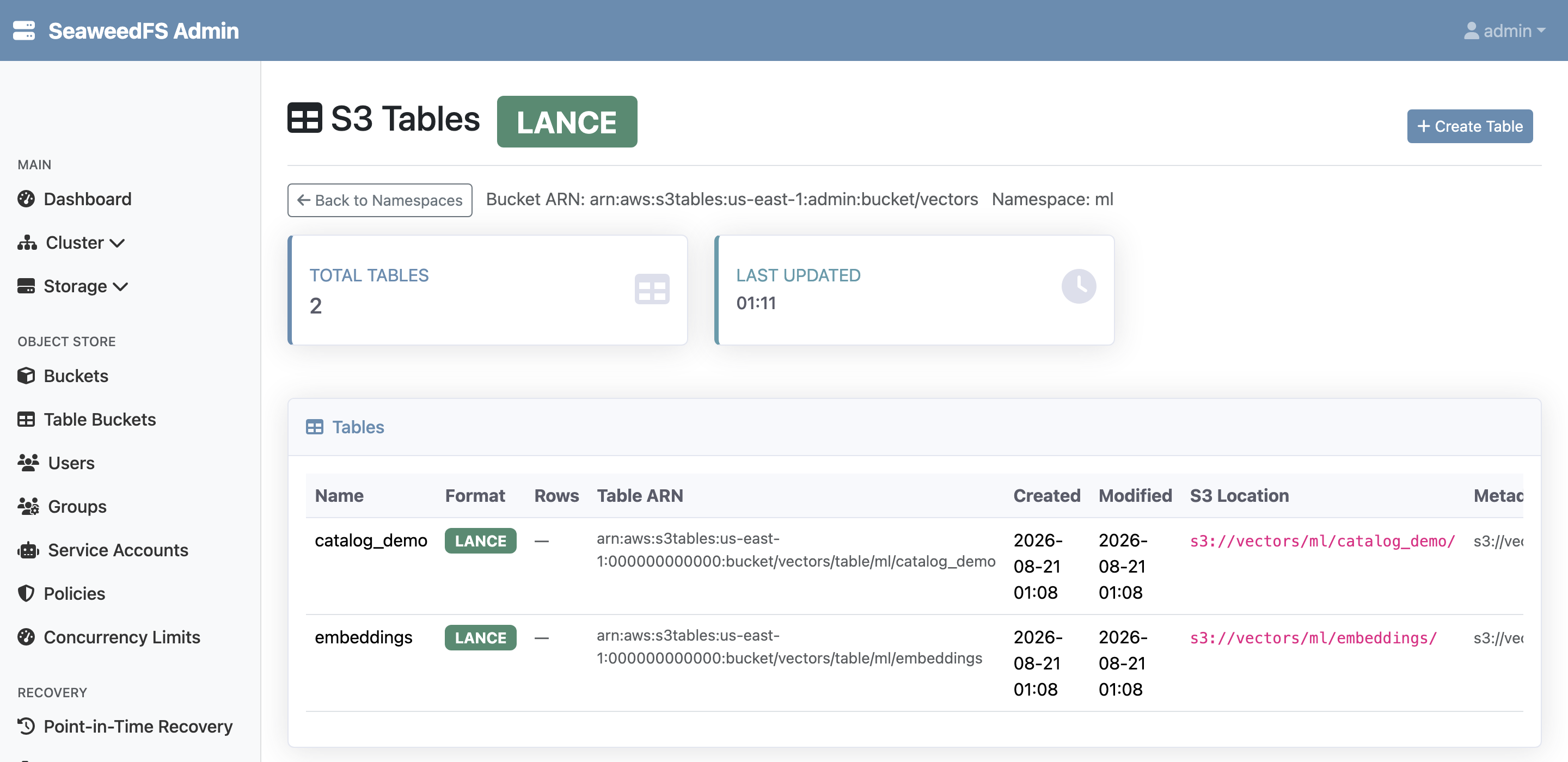Click the SeaweedFS server logo icon

24,30
